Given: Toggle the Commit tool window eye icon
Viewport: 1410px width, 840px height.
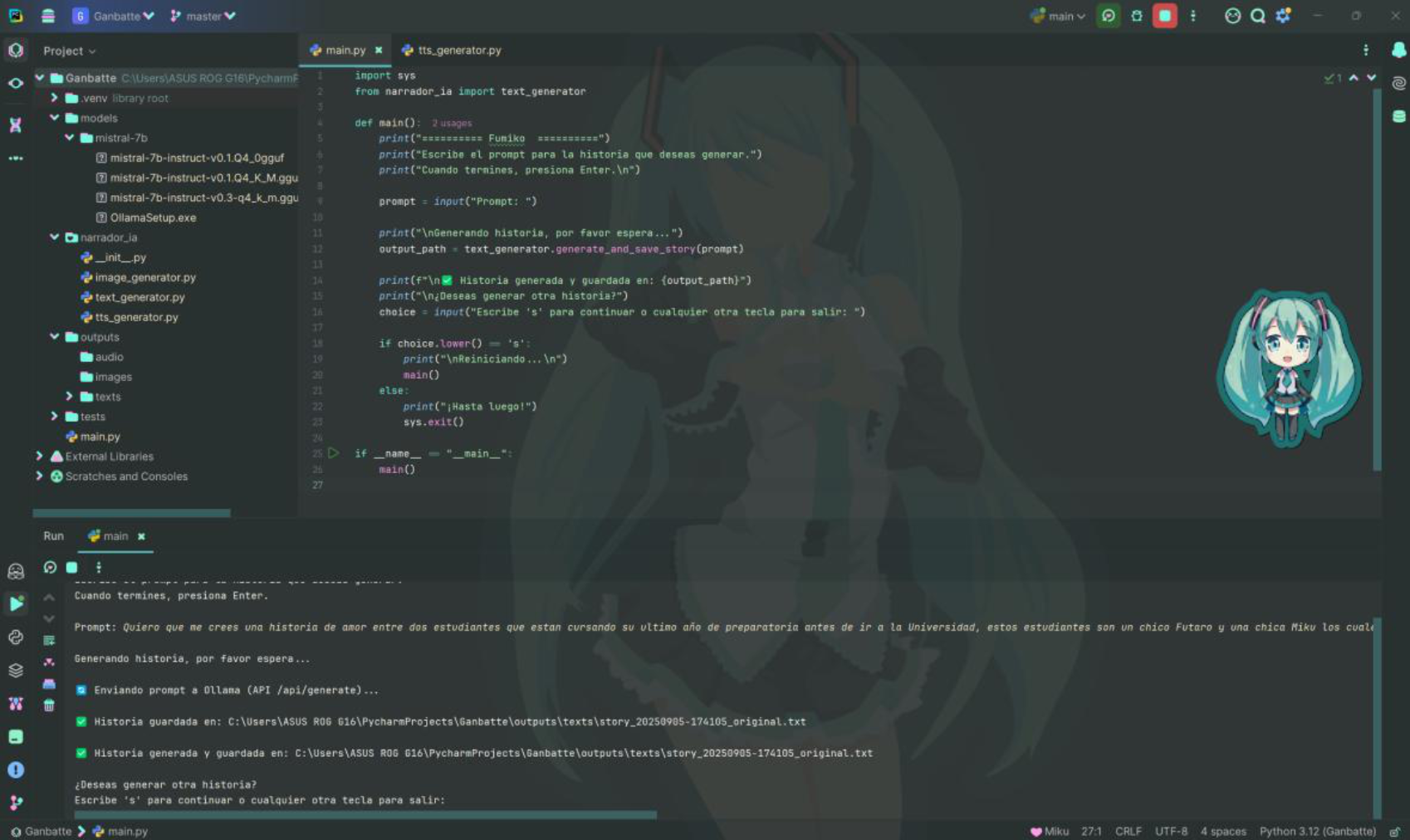Looking at the screenshot, I should click(16, 83).
